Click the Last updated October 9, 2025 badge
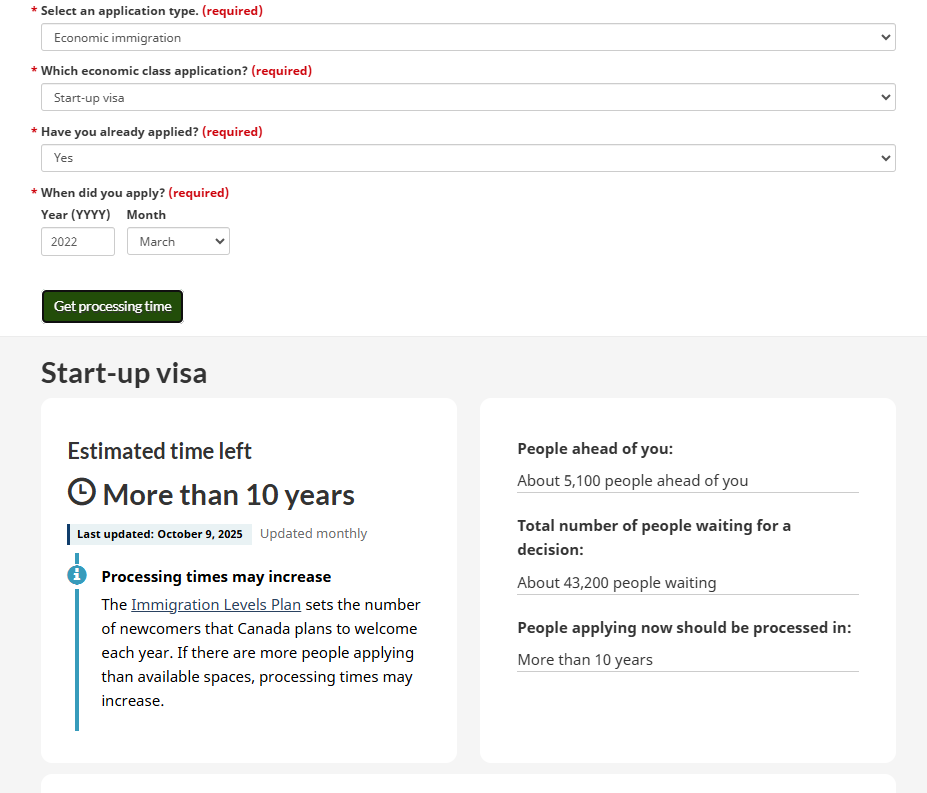This screenshot has width=927, height=793. 160,534
